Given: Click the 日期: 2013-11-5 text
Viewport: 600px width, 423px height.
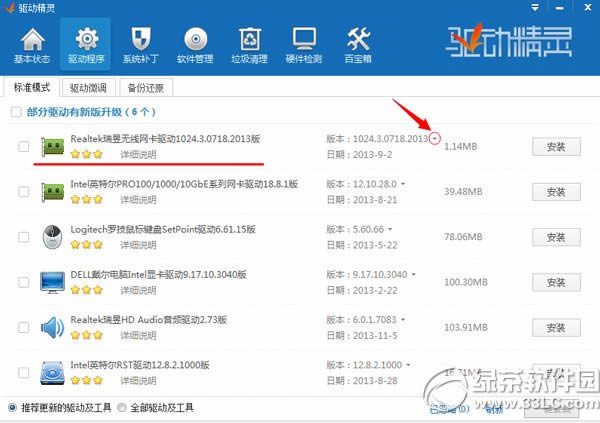Looking at the screenshot, I should (362, 336).
